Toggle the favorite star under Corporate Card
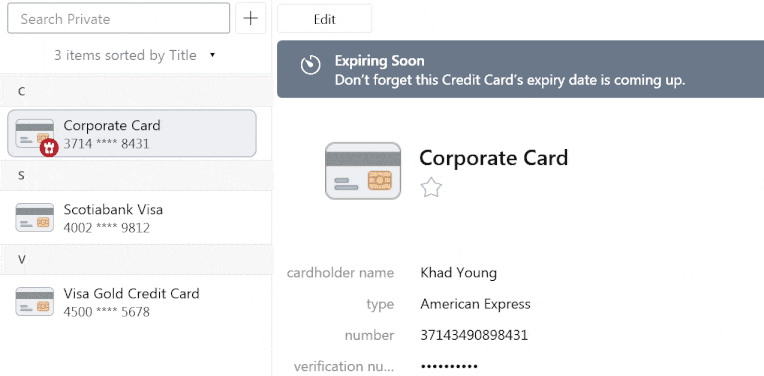The width and height of the screenshot is (764, 376). pyautogui.click(x=431, y=188)
